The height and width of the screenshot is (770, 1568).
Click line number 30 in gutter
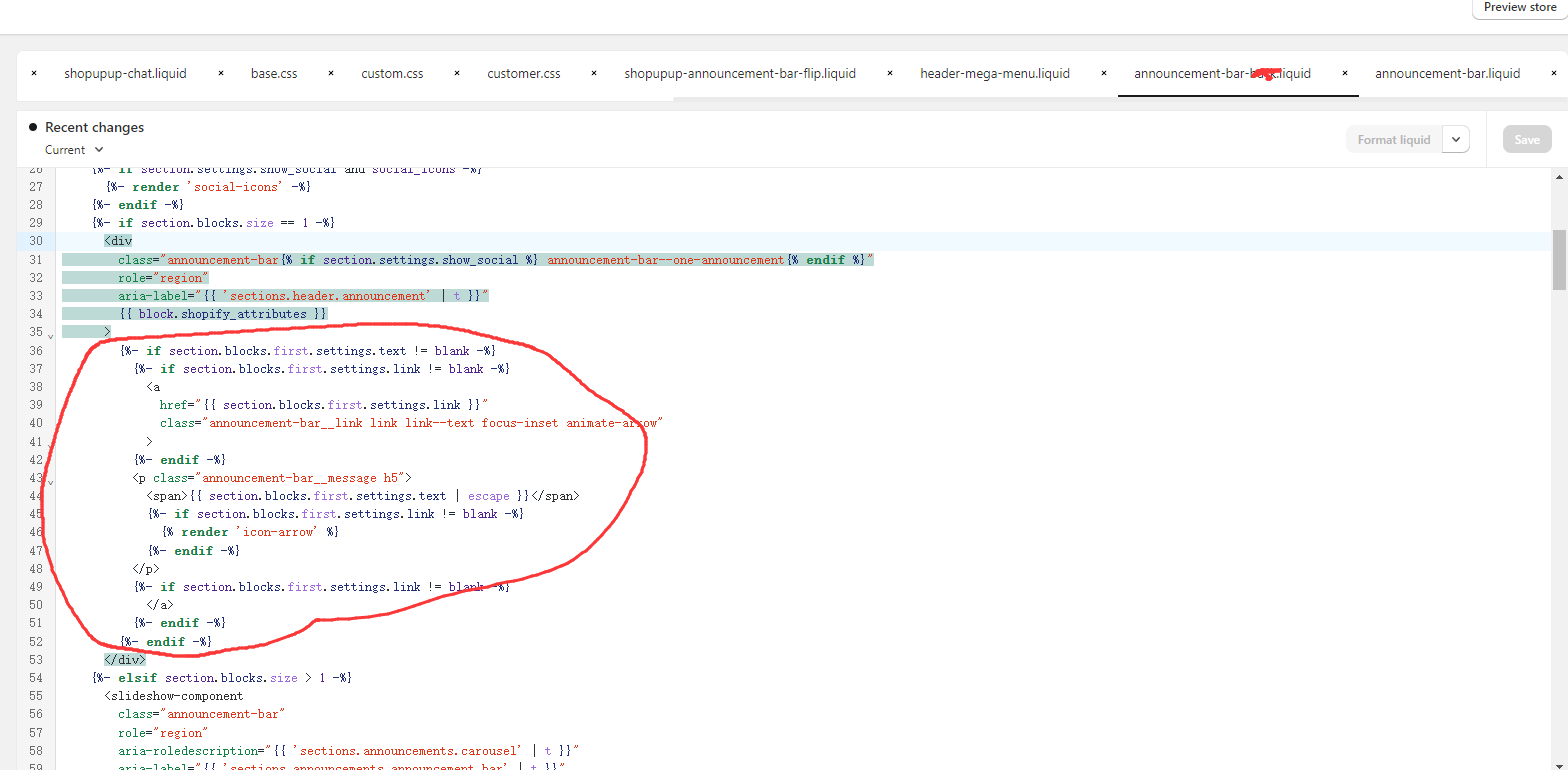[x=36, y=241]
